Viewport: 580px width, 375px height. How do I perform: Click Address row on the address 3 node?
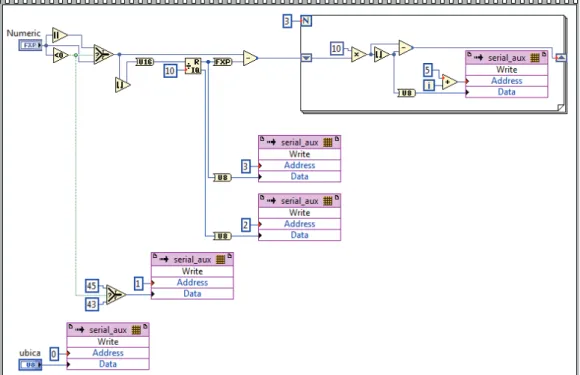[x=299, y=165]
